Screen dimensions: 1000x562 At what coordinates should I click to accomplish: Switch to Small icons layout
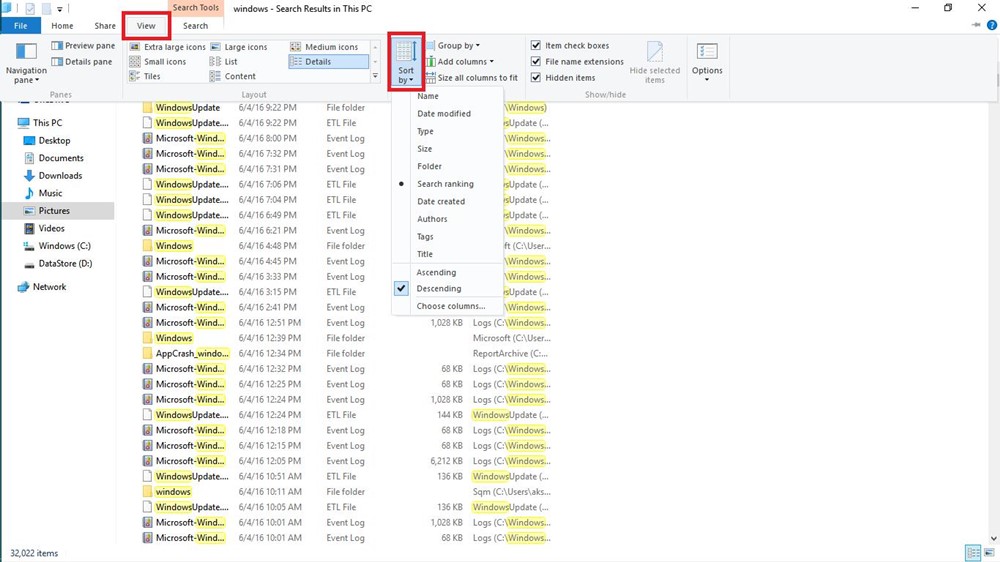tap(158, 62)
